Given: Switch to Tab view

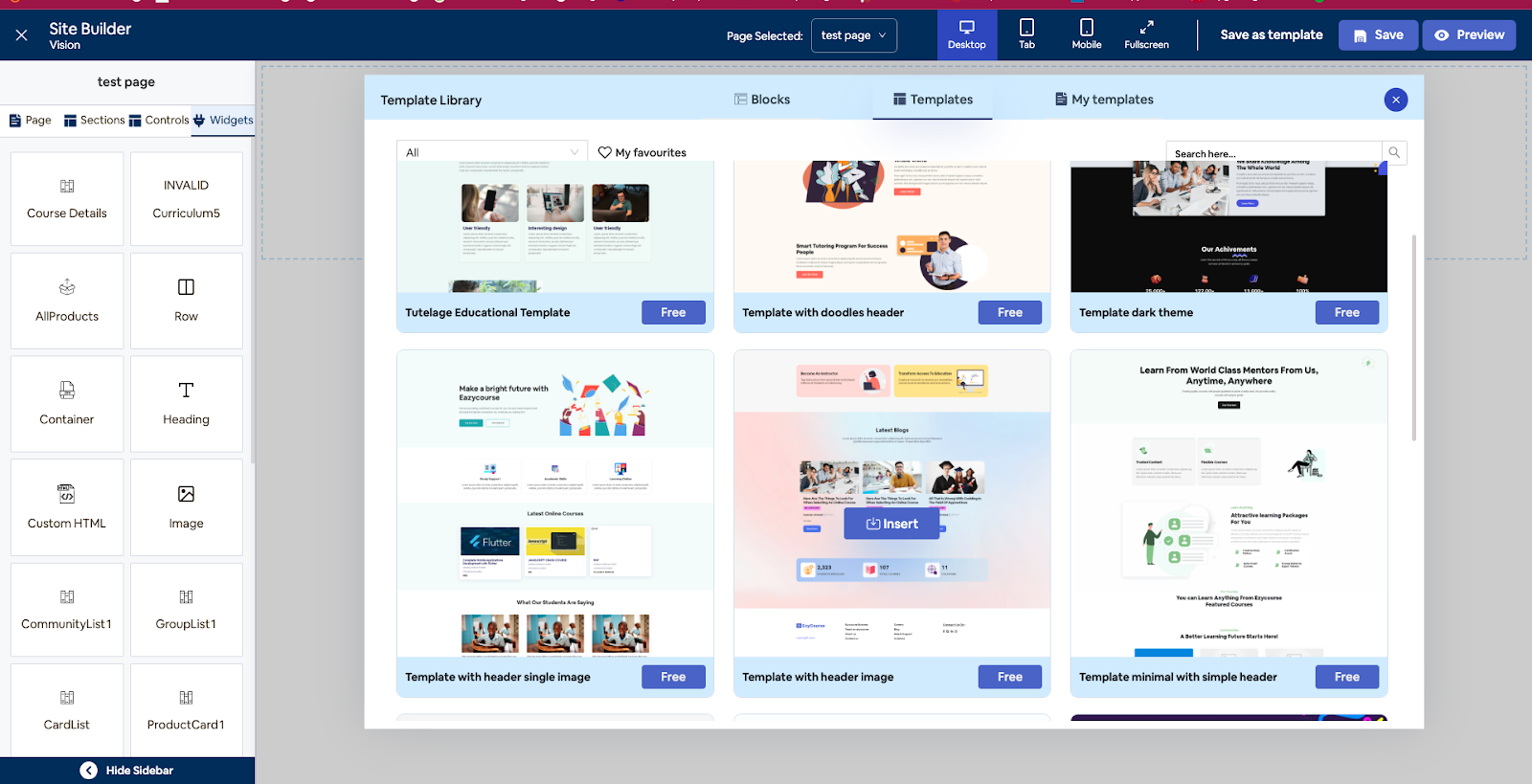Looking at the screenshot, I should click(x=1026, y=34).
